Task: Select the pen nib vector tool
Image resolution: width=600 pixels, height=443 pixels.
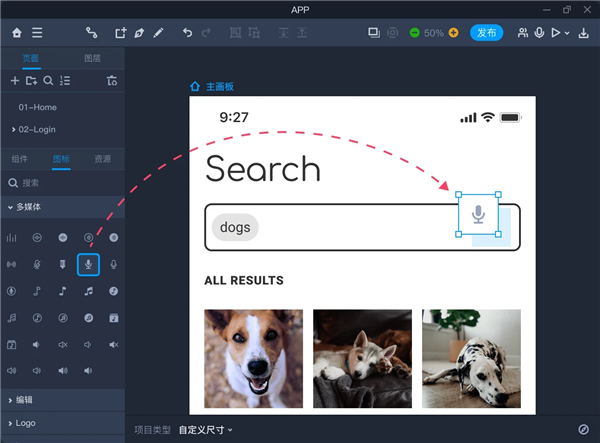Action: (139, 33)
